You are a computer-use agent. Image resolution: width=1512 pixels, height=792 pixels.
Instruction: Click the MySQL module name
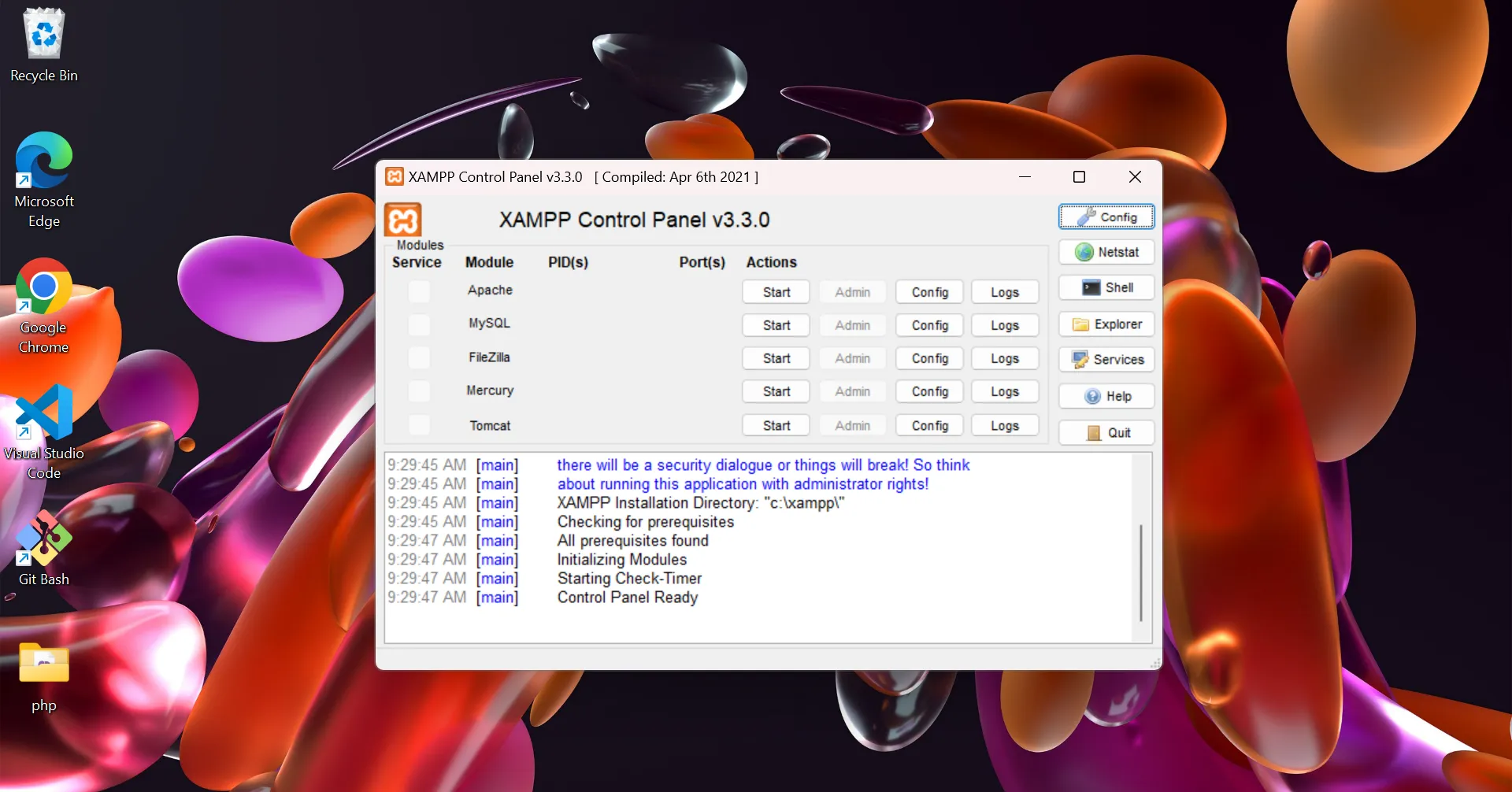pyautogui.click(x=490, y=324)
